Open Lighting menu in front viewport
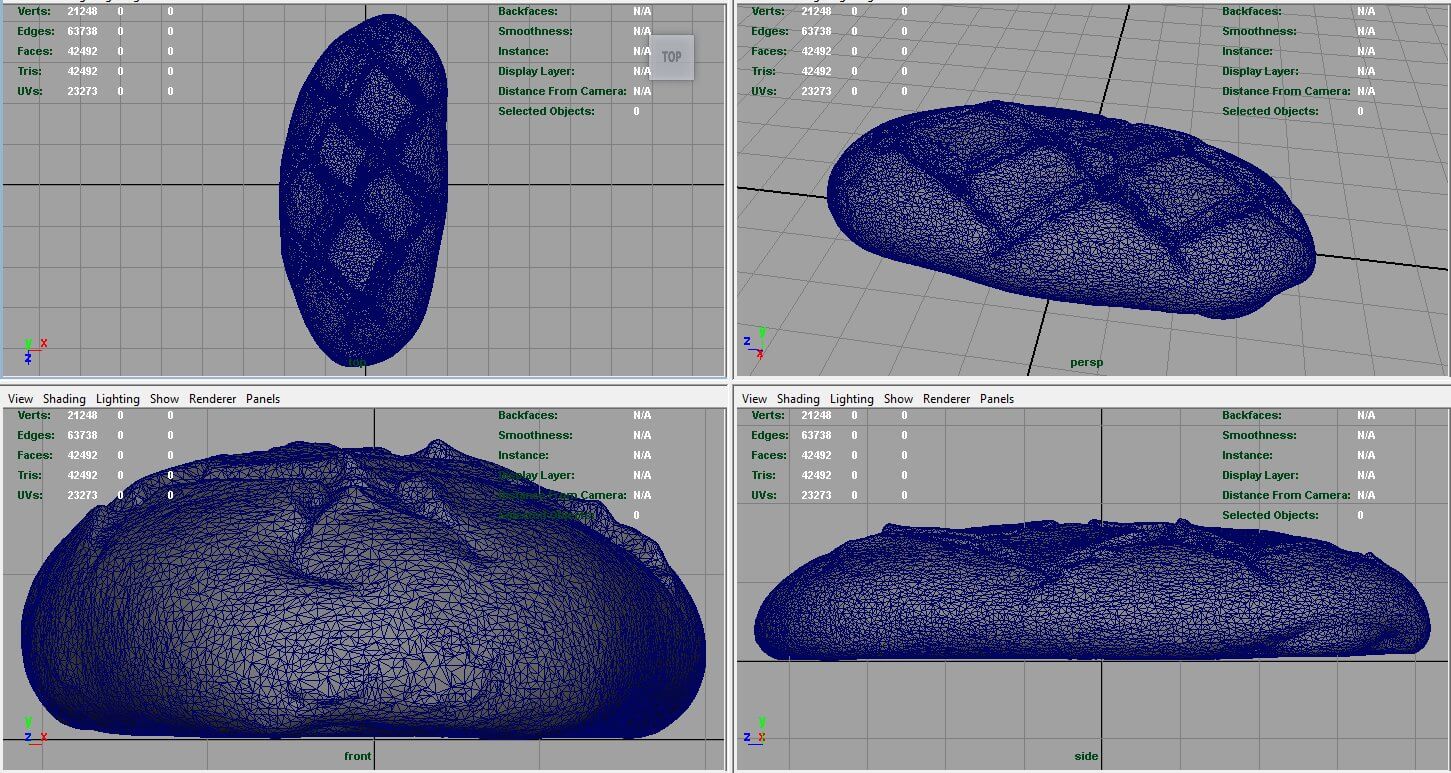Image resolution: width=1451 pixels, height=773 pixels. [x=118, y=399]
